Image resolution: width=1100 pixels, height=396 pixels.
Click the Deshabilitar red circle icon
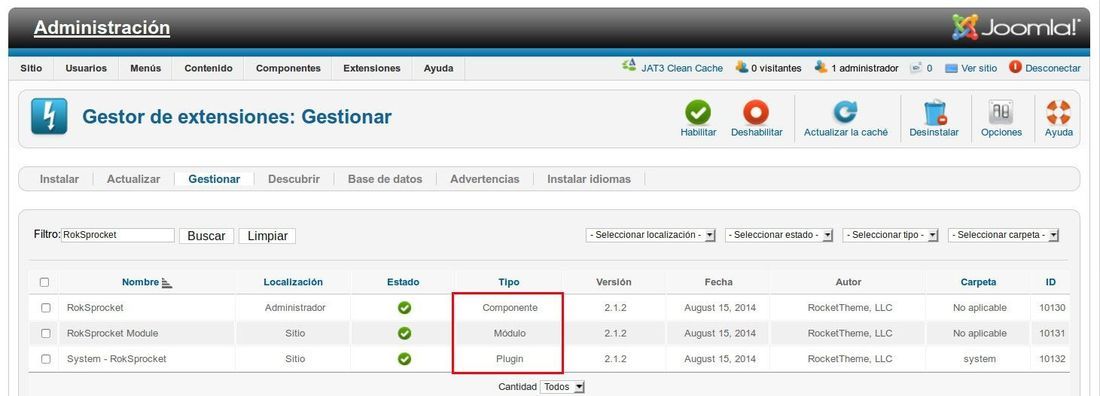point(756,112)
